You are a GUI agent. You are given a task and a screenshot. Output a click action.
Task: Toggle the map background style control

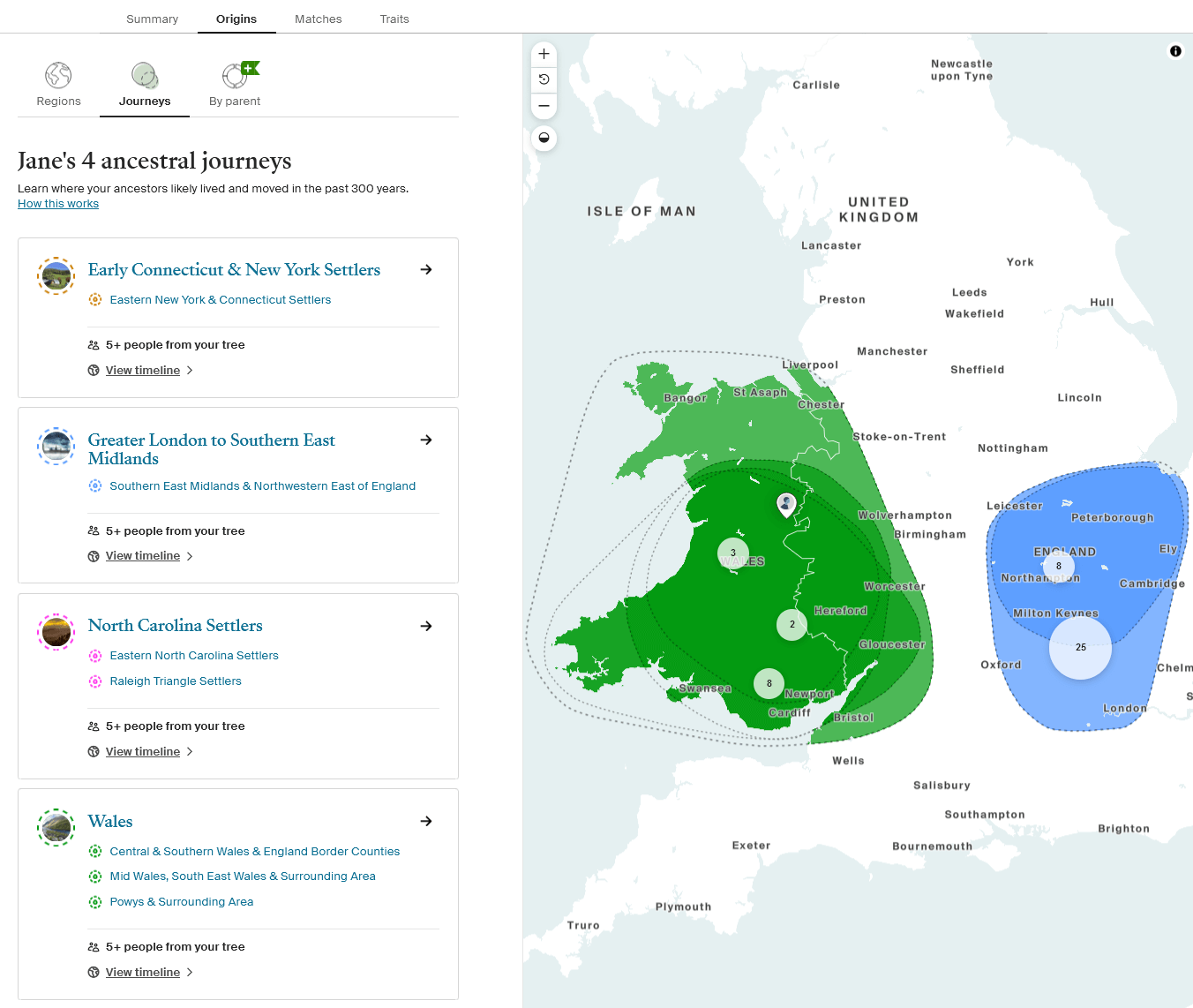click(544, 138)
